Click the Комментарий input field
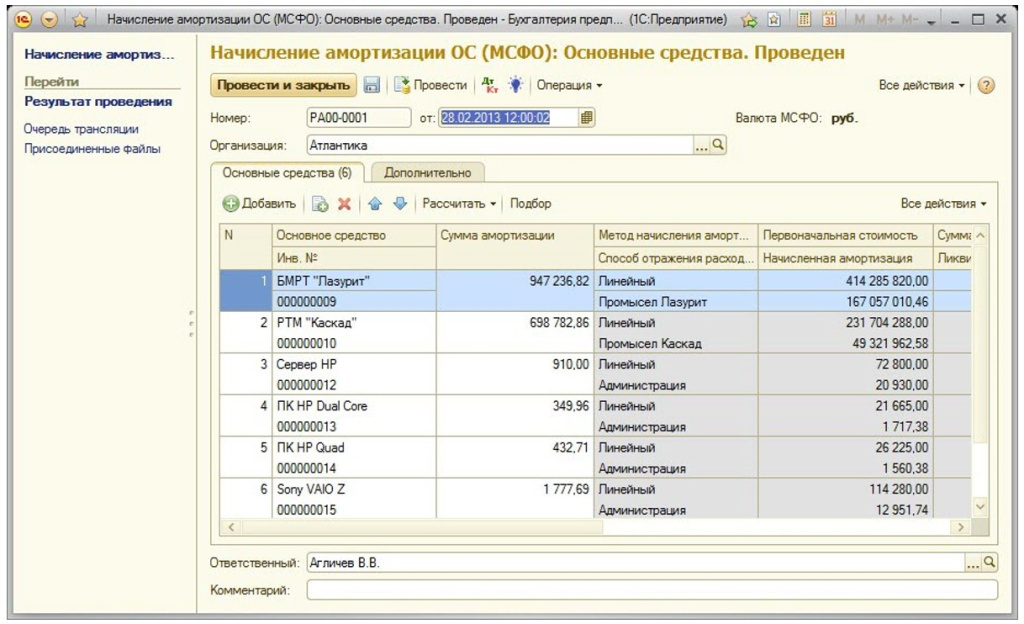The image size is (1024, 624). 652,590
